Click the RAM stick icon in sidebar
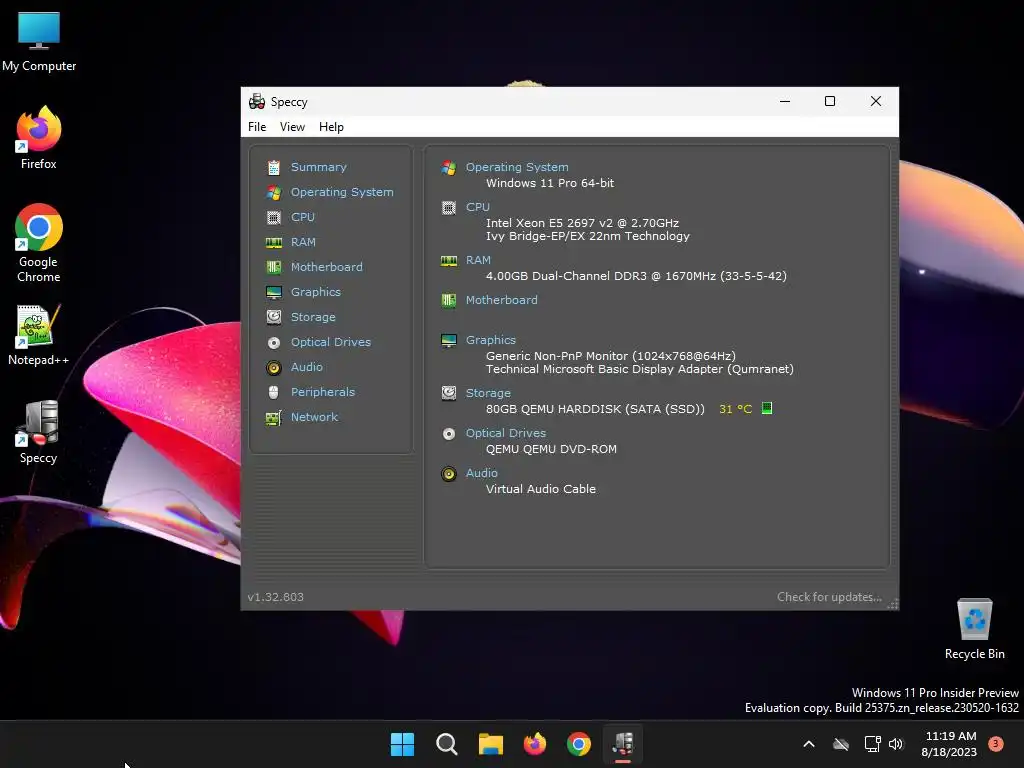The image size is (1024, 768). point(274,242)
